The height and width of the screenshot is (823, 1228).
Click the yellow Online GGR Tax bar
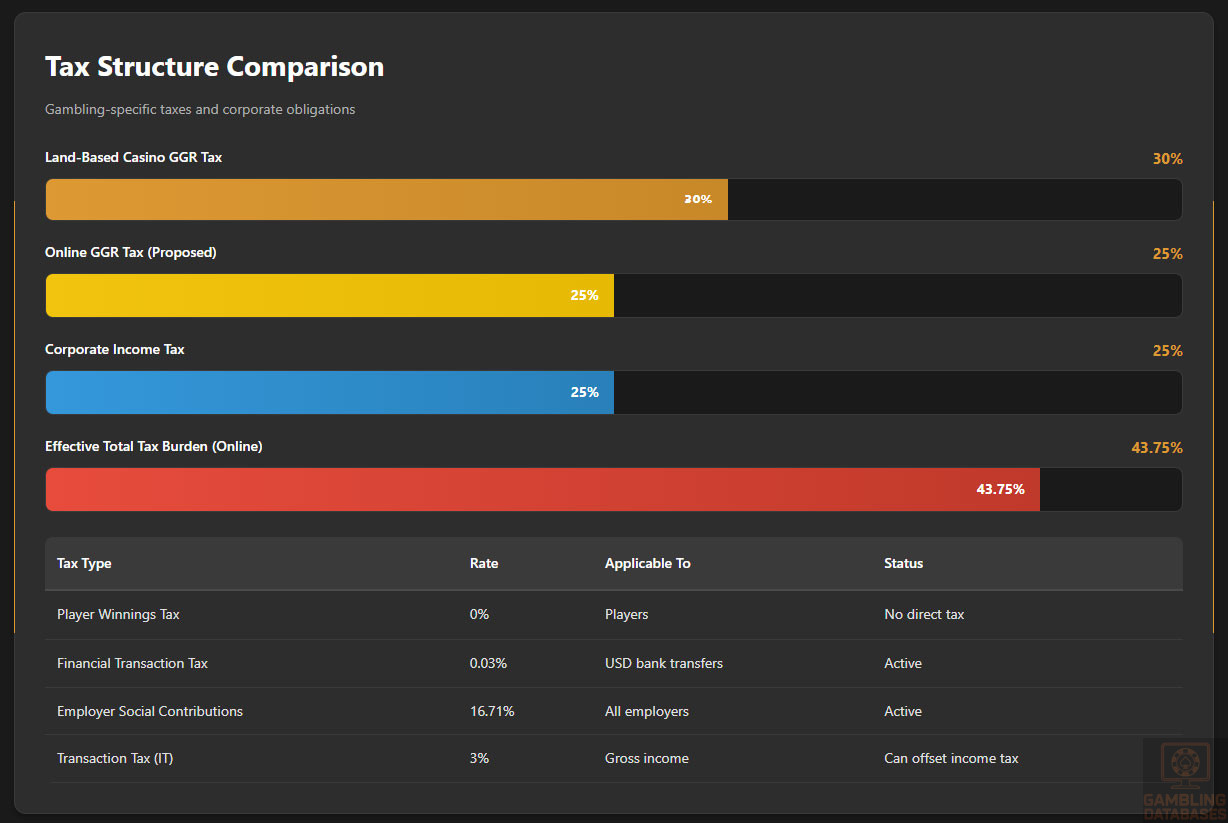(329, 295)
